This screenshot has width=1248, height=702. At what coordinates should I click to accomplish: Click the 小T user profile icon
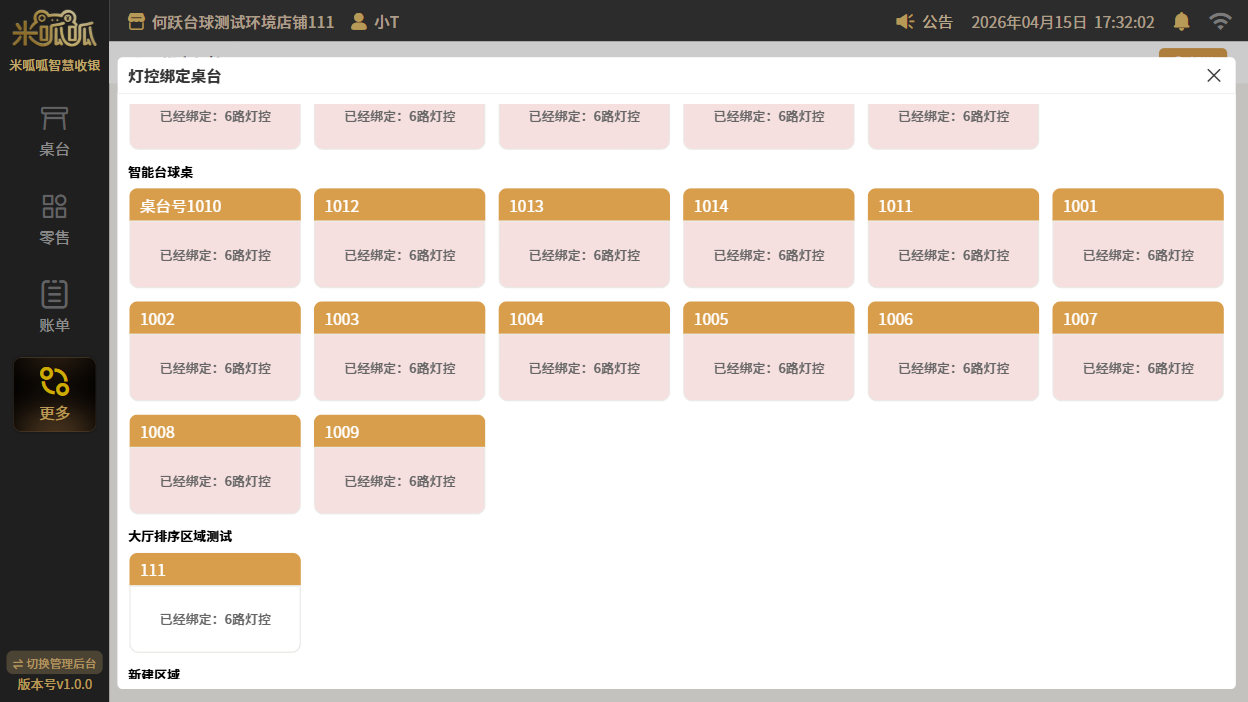tap(359, 21)
